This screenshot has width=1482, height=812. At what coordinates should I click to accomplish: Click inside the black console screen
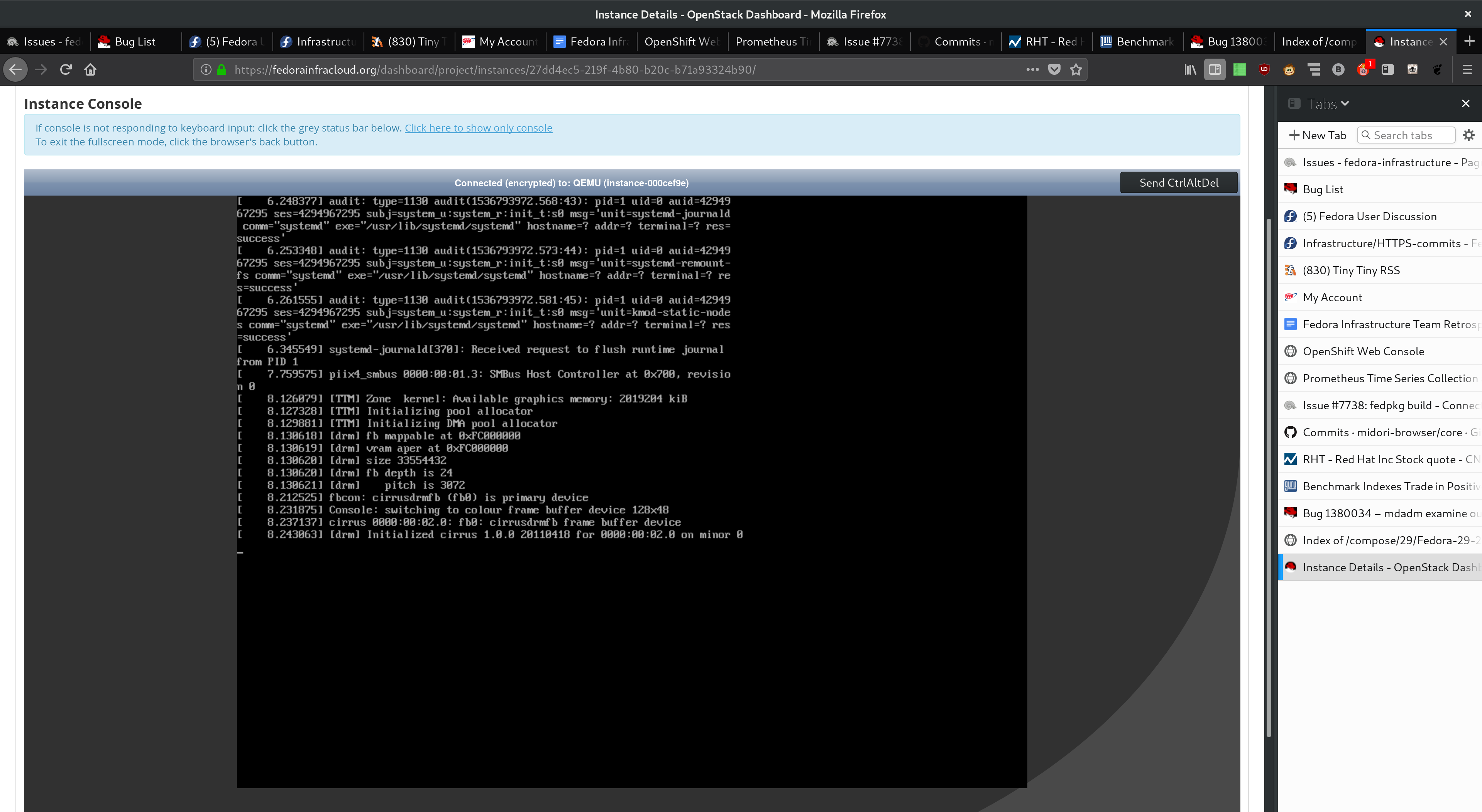pos(632,492)
